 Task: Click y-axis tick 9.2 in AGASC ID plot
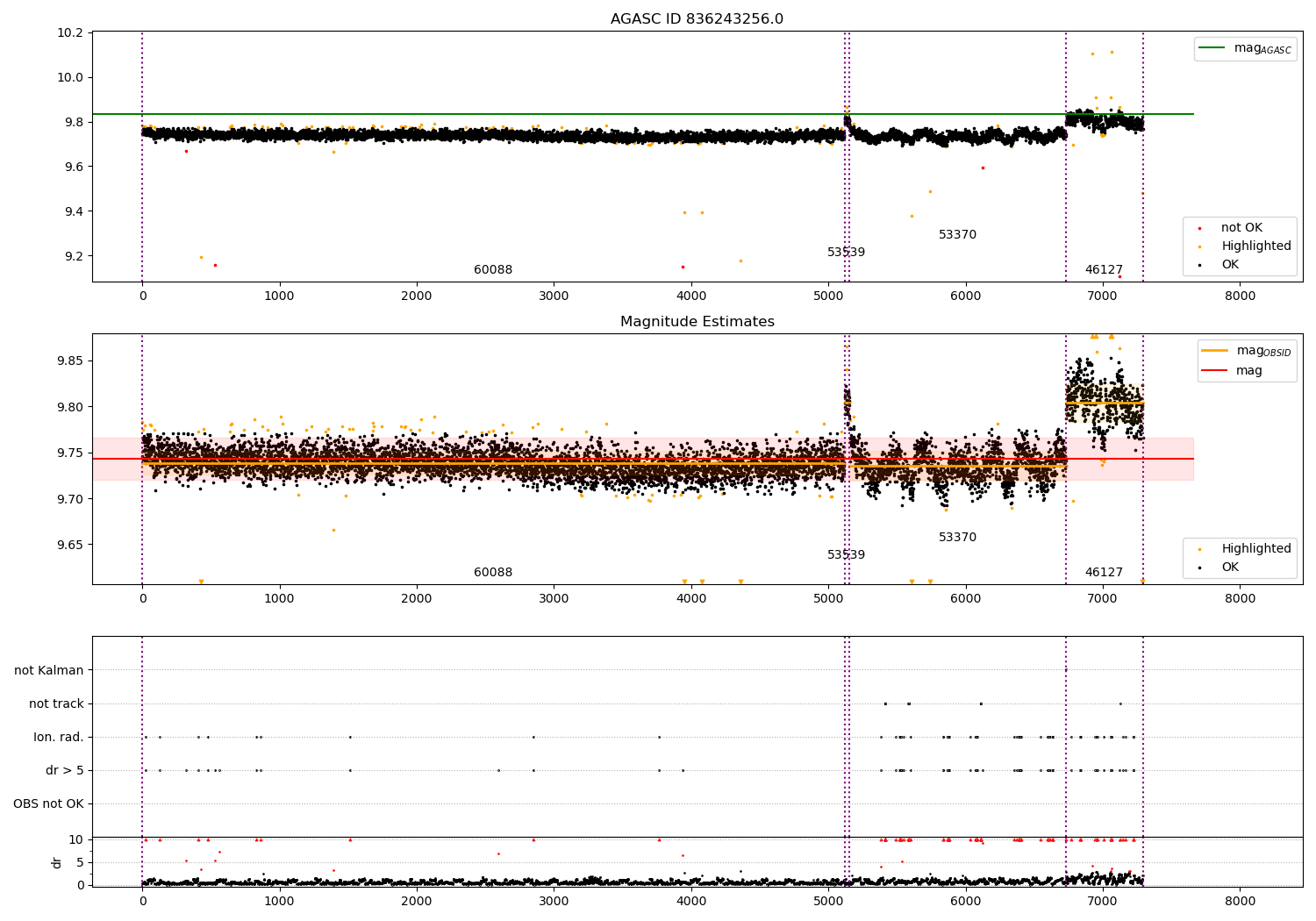(x=75, y=257)
